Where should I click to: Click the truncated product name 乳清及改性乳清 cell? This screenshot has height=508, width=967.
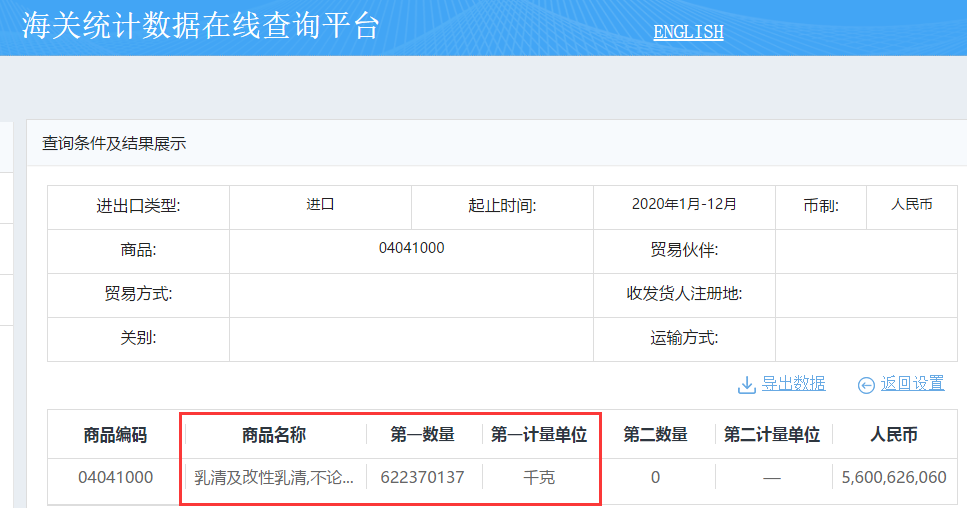point(274,478)
